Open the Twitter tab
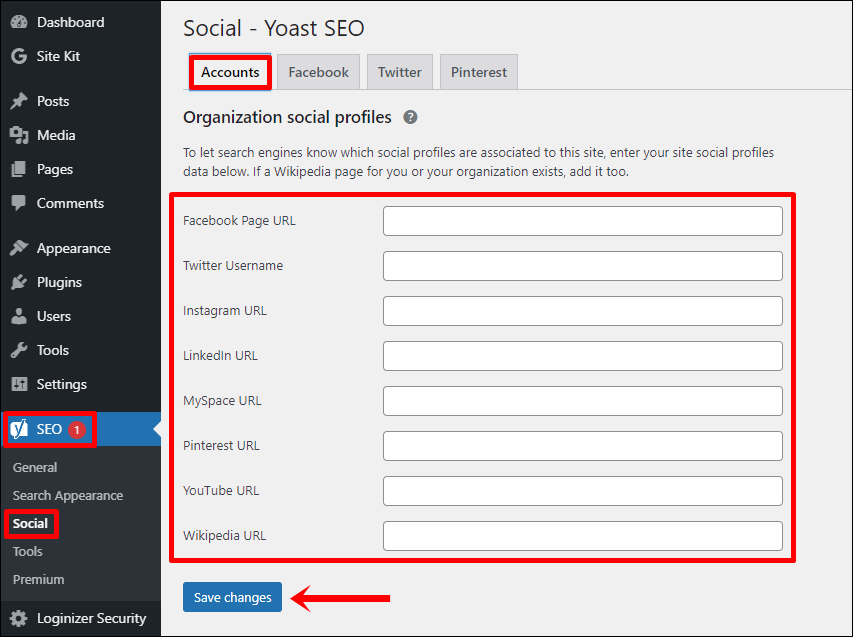853x637 pixels. coord(400,72)
